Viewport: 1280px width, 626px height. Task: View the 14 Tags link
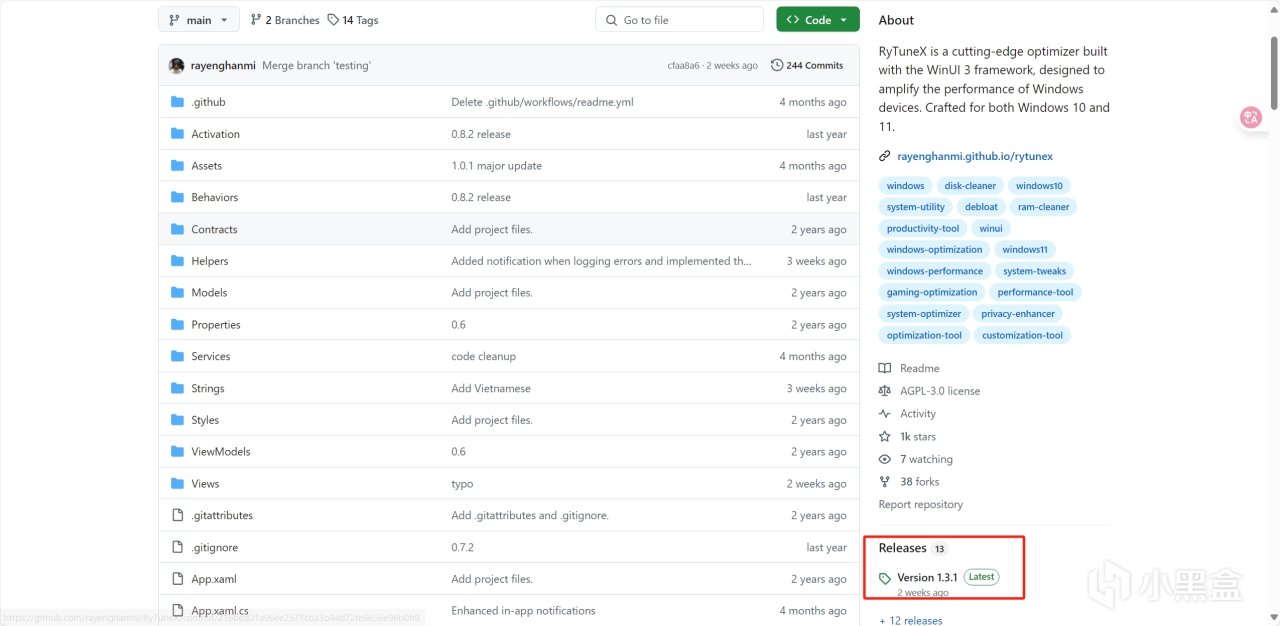tap(353, 20)
